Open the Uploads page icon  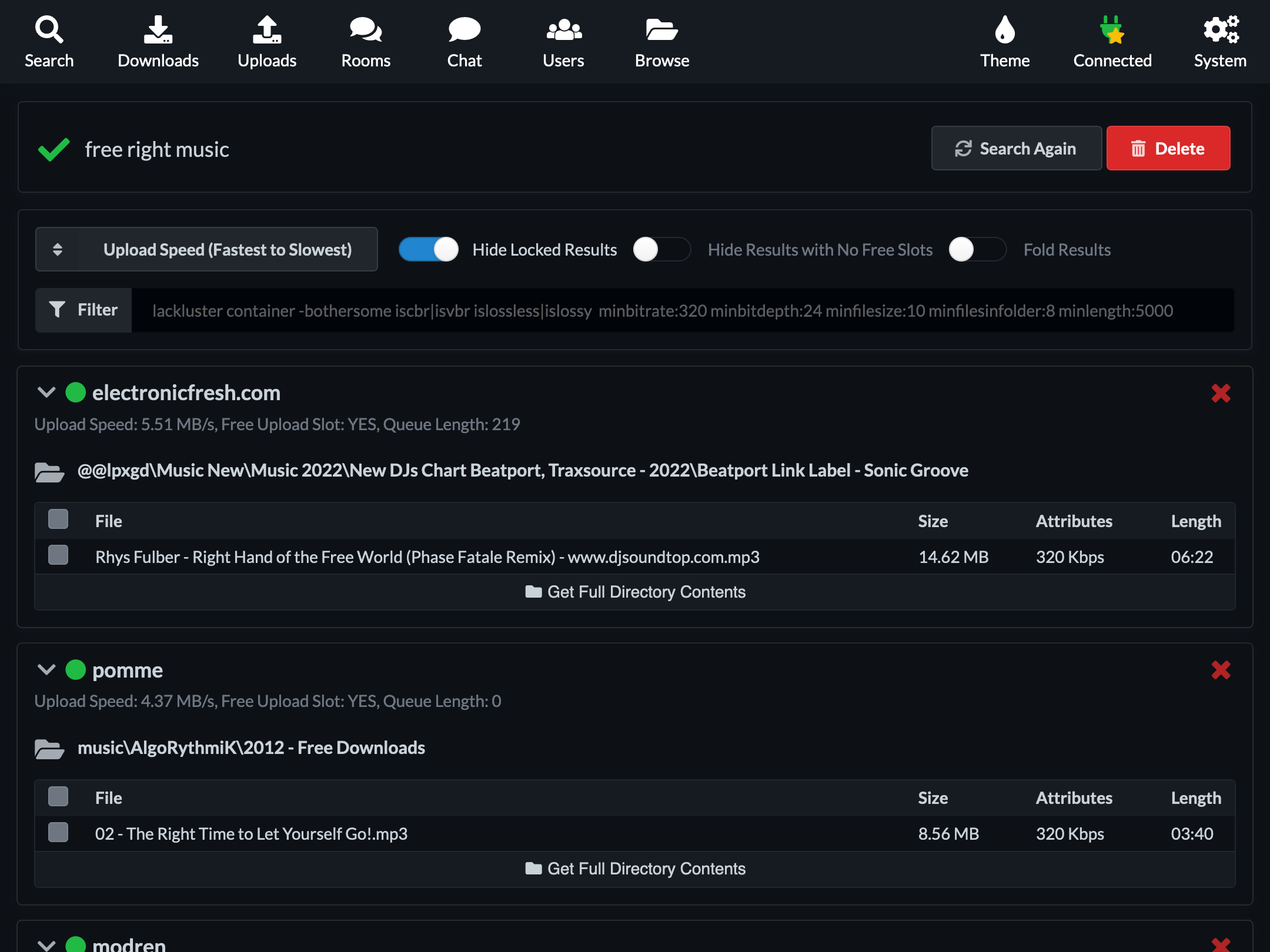[x=267, y=30]
